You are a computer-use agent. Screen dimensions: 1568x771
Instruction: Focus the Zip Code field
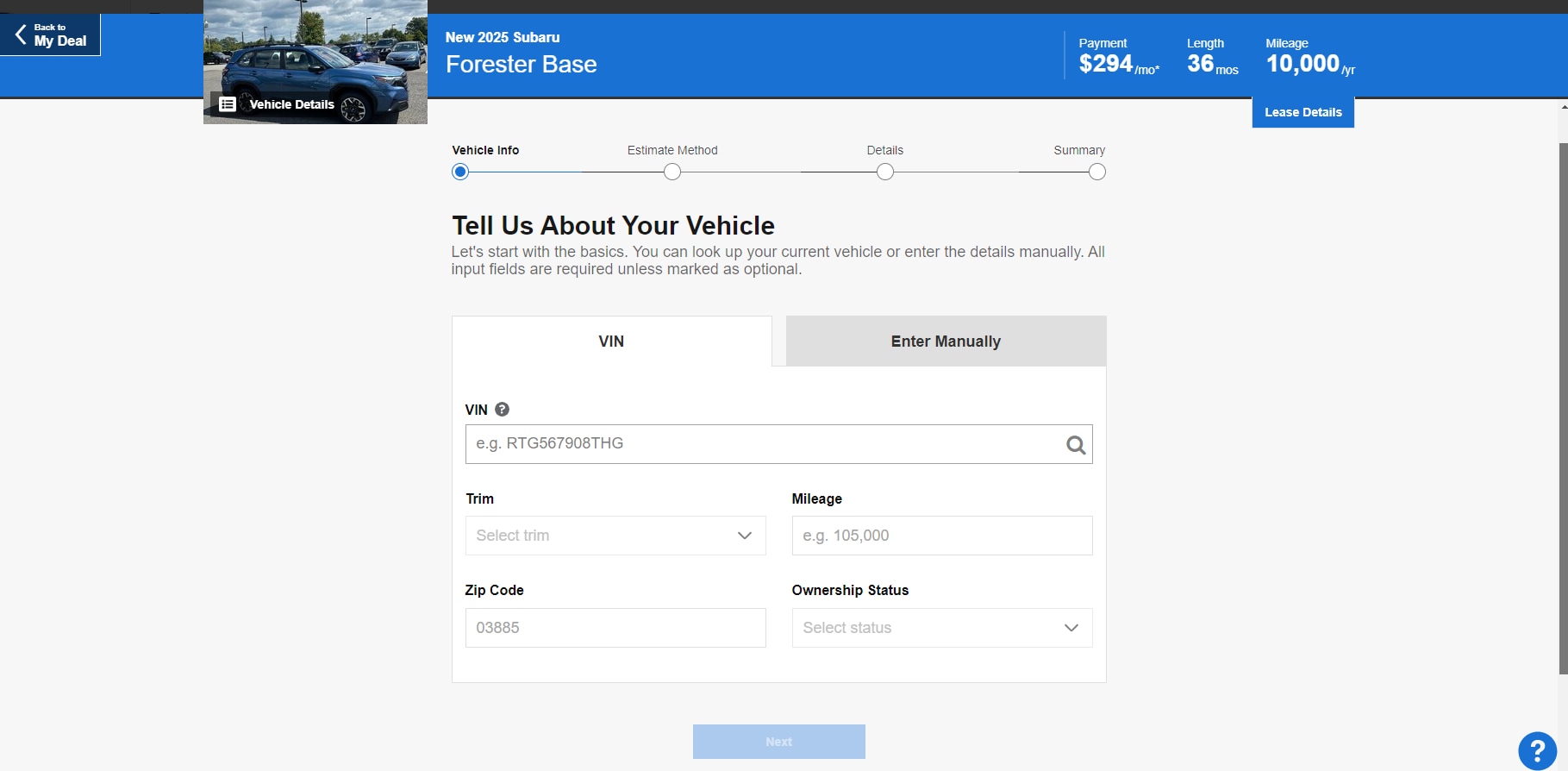click(x=615, y=628)
